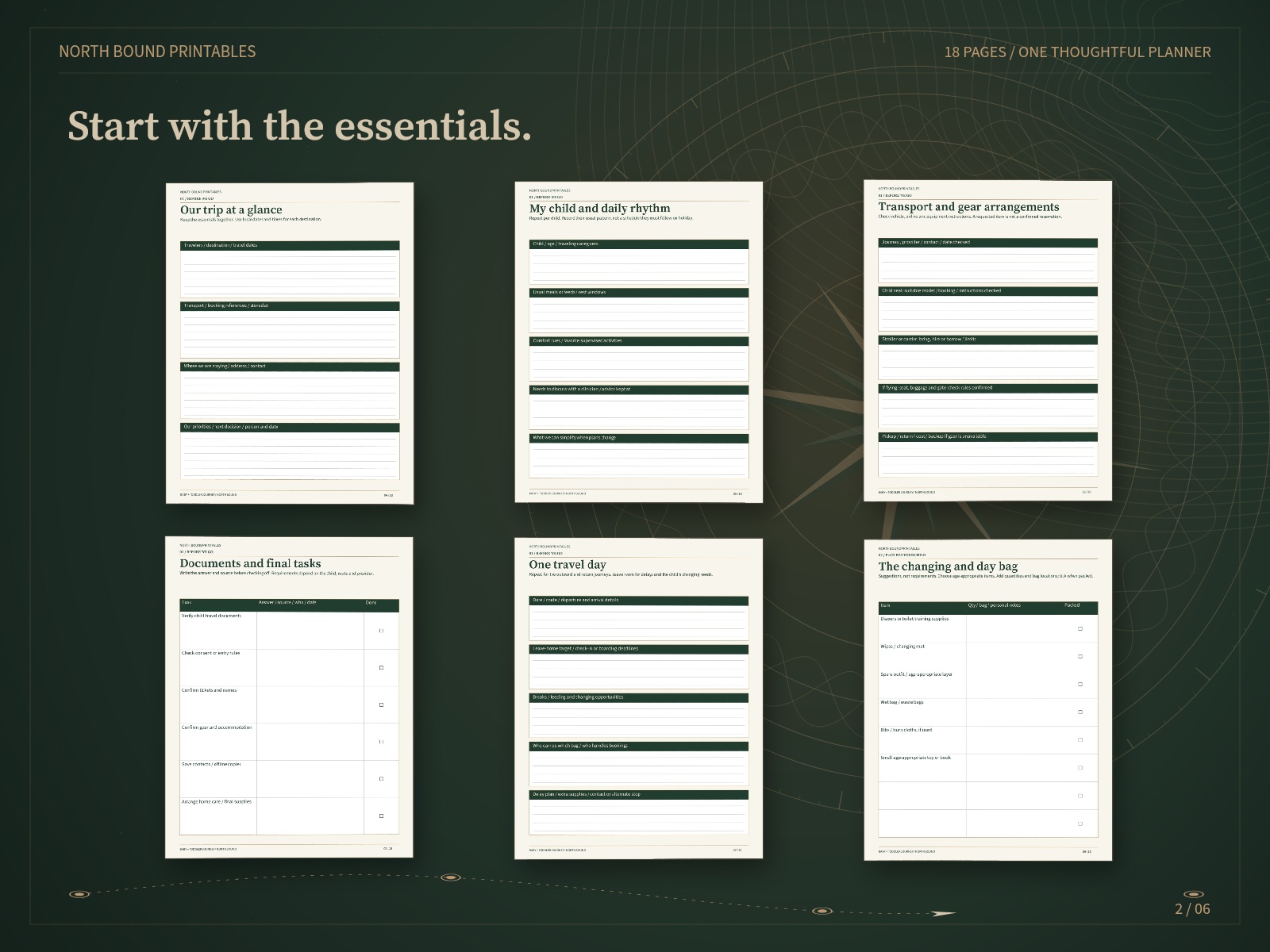Viewport: 1270px width, 952px height.
Task: Click 'Delay plan / extra supplies' section bar
Action: tap(639, 794)
